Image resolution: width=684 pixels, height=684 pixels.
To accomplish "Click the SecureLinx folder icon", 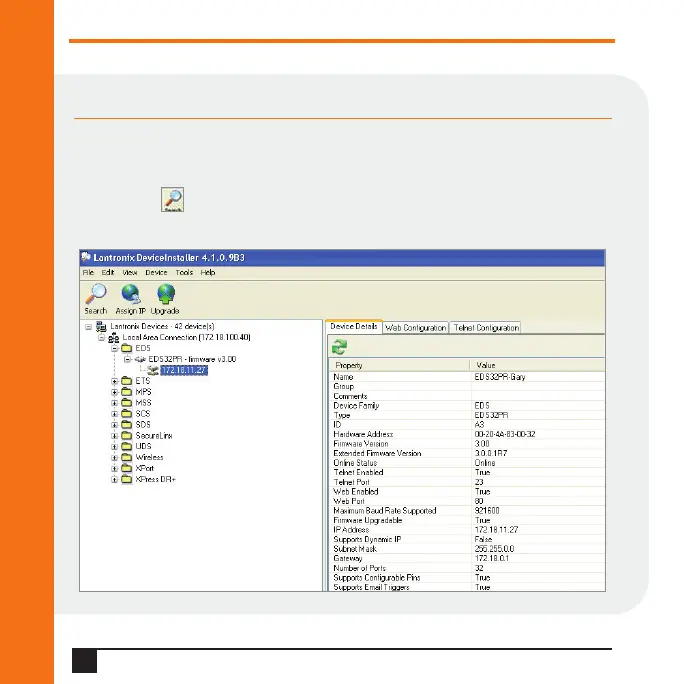I will pyautogui.click(x=127, y=435).
